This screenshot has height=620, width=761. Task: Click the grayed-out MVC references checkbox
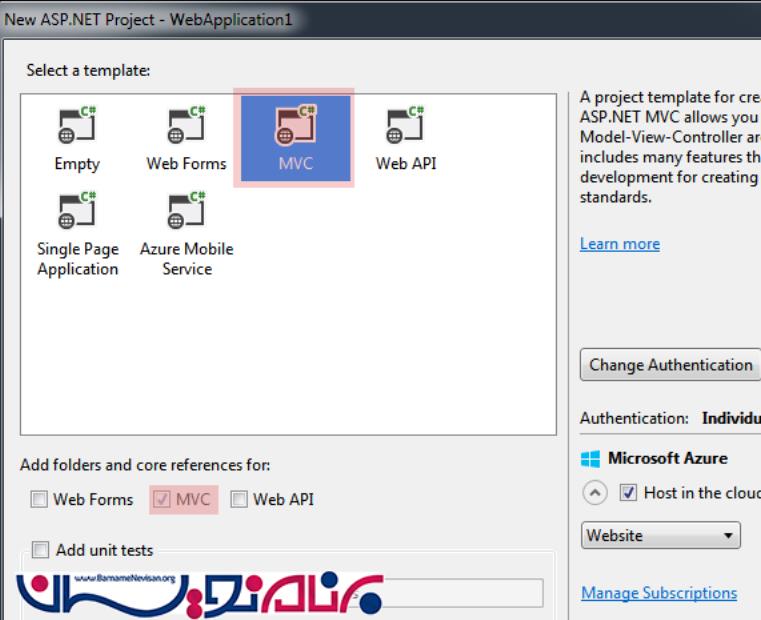pos(162,500)
